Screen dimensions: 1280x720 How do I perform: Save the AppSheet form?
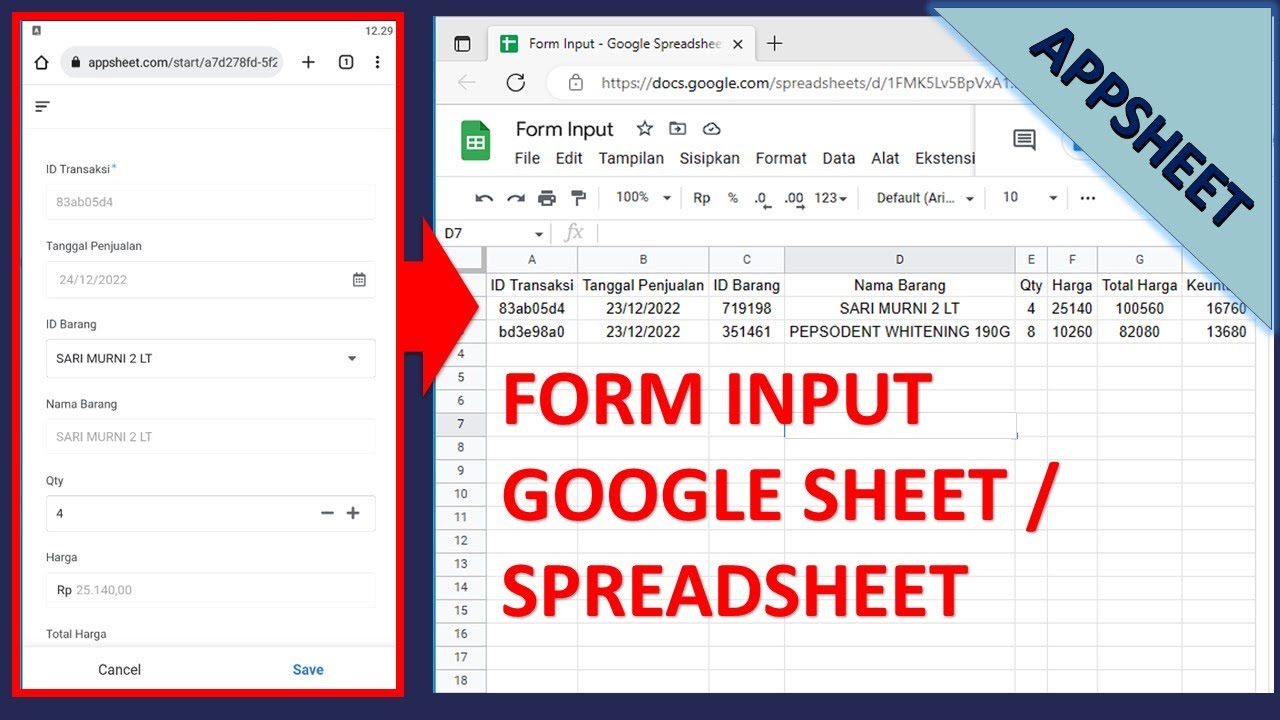[308, 670]
